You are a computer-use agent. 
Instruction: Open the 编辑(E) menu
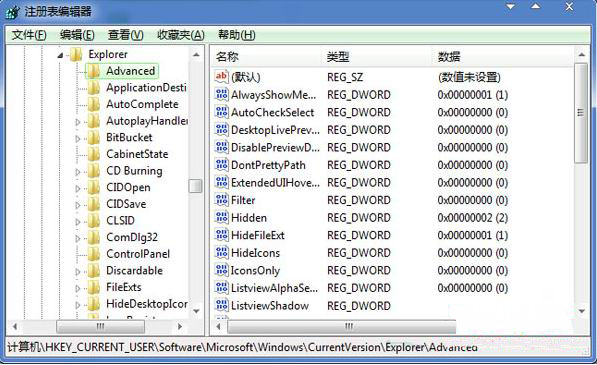pyautogui.click(x=77, y=35)
